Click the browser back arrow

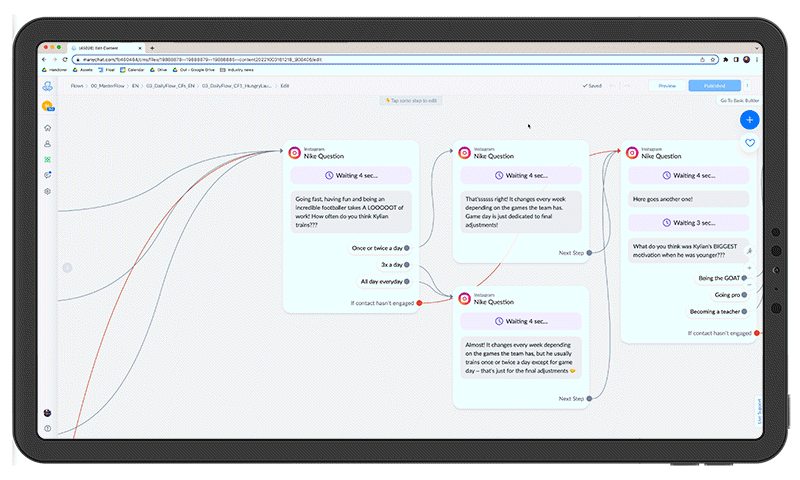(x=44, y=60)
